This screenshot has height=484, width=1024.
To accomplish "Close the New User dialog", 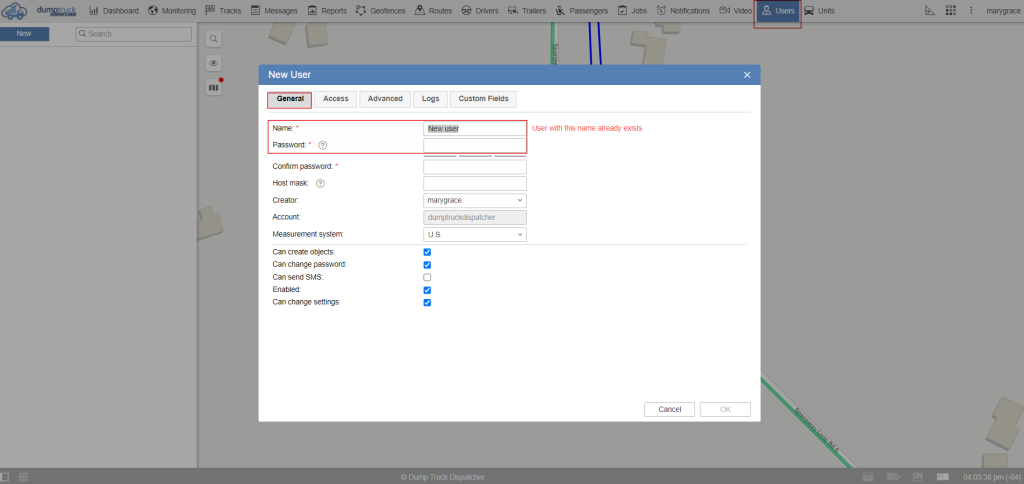I will tap(747, 75).
